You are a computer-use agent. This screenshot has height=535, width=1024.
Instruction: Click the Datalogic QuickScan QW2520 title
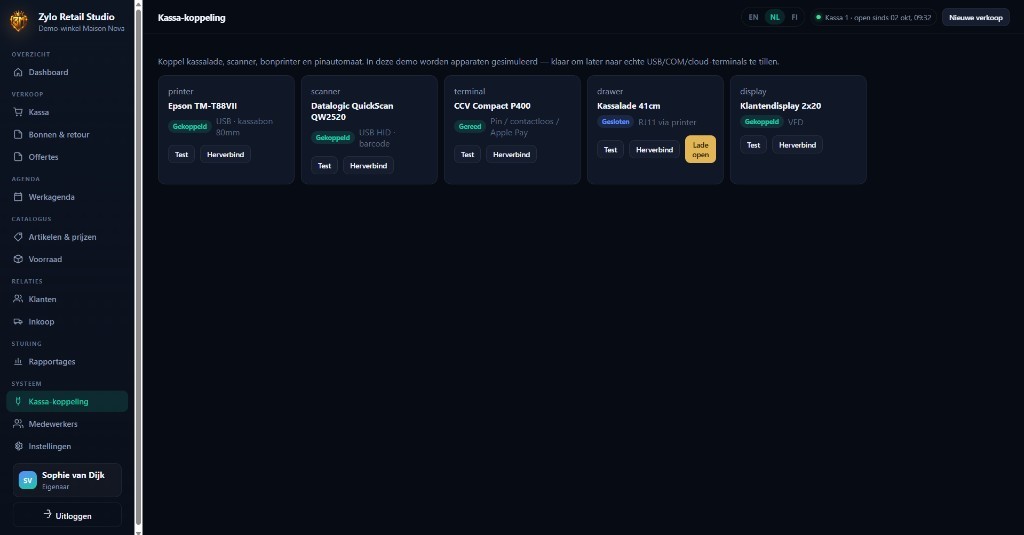pyautogui.click(x=352, y=111)
